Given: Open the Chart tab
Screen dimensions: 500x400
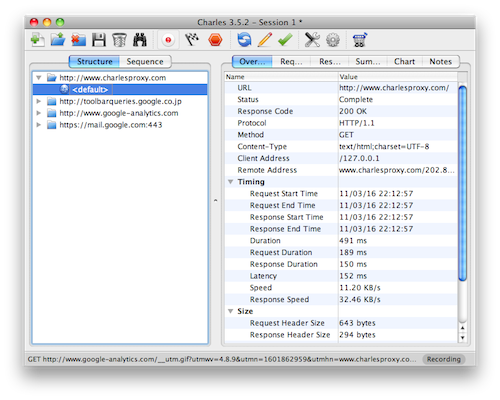Looking at the screenshot, I should pyautogui.click(x=404, y=62).
